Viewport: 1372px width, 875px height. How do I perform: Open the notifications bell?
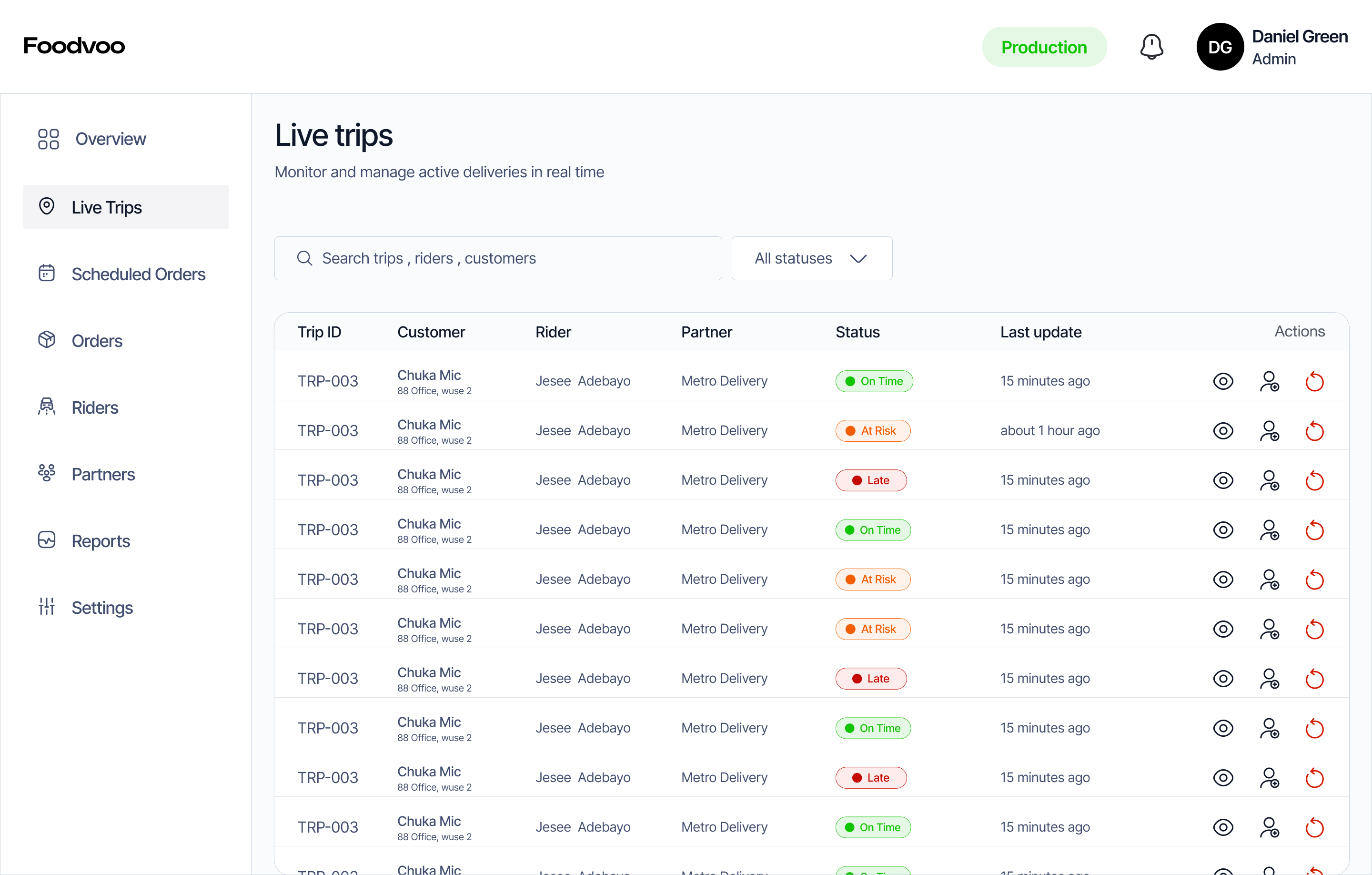coord(1151,47)
